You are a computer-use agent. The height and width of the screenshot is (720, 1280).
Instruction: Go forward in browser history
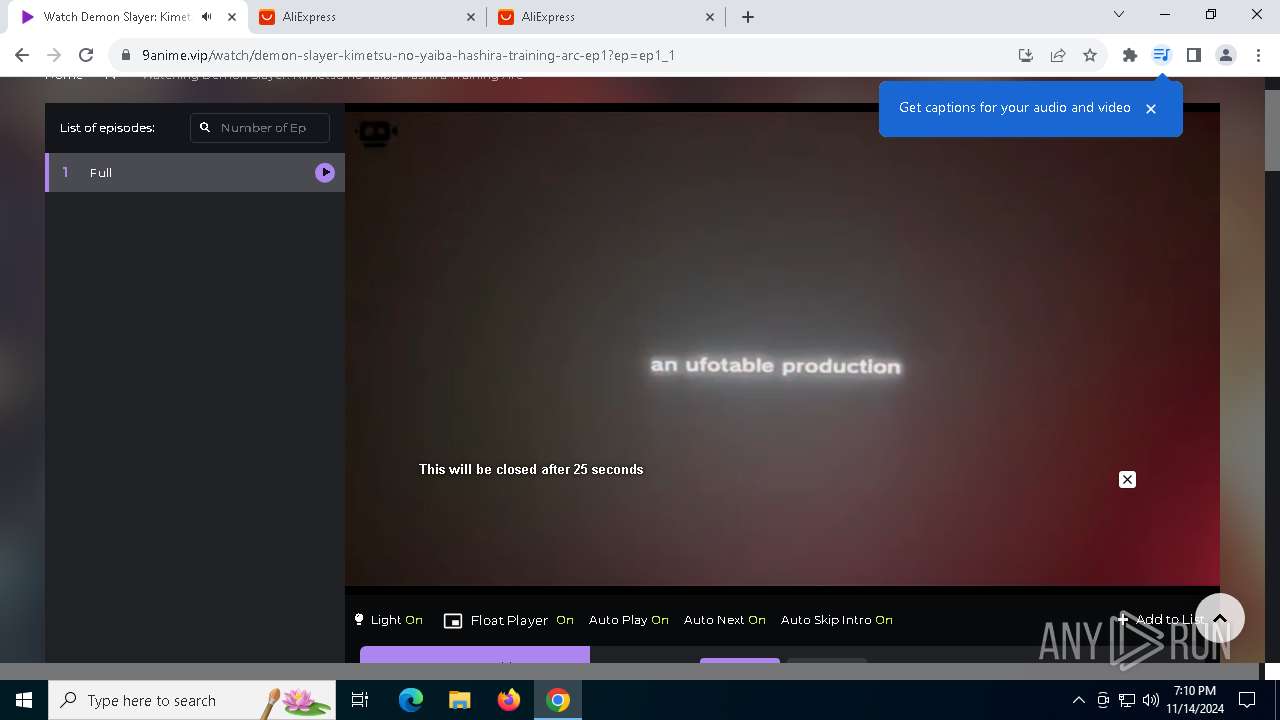click(54, 55)
